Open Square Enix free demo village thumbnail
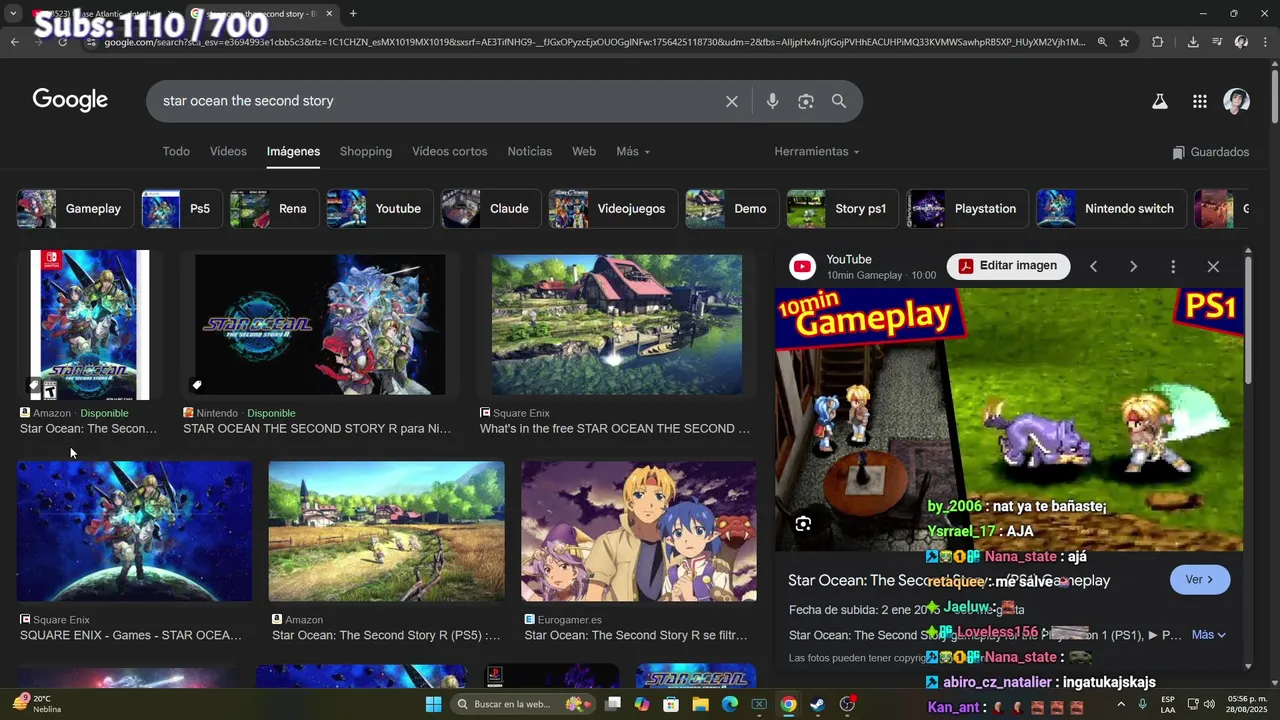Viewport: 1280px width, 720px height. (617, 324)
